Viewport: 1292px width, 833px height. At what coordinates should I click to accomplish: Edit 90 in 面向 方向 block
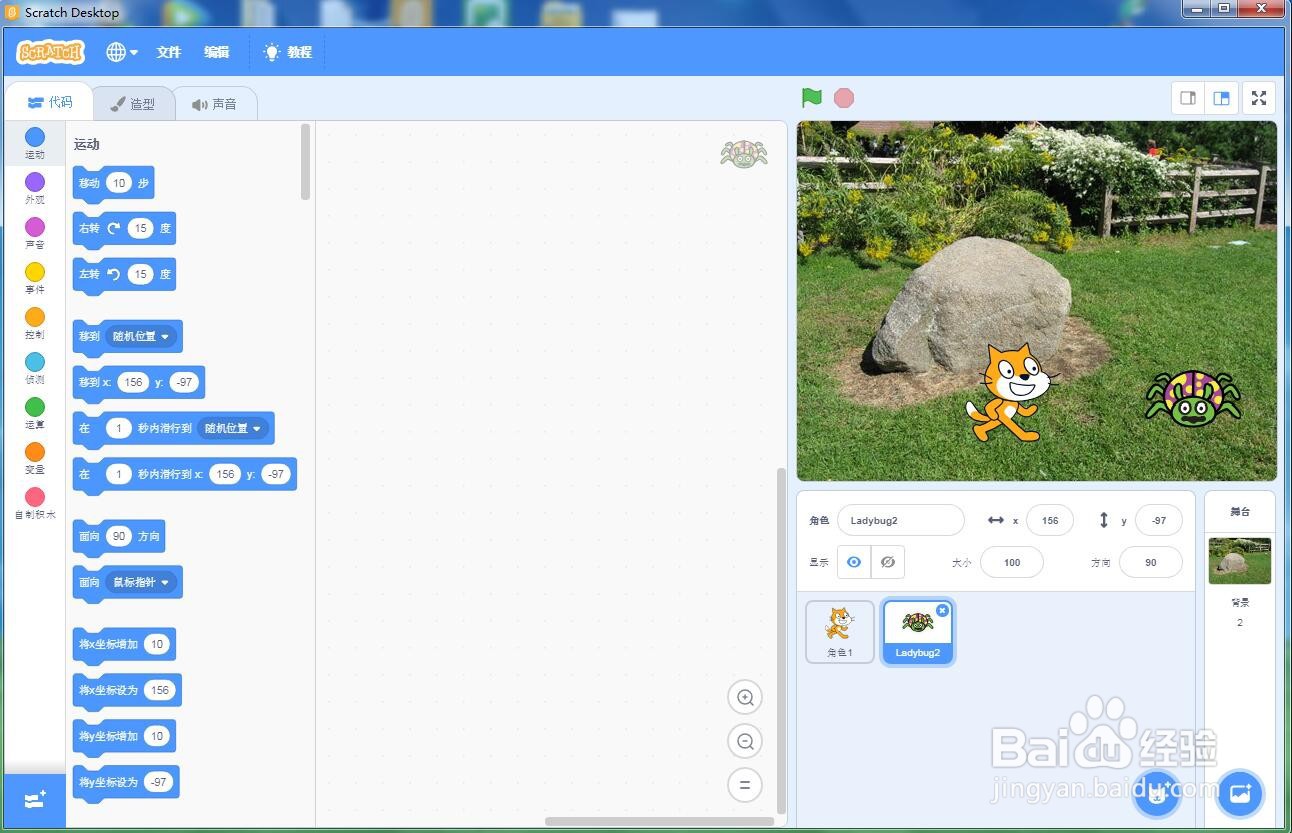(119, 536)
